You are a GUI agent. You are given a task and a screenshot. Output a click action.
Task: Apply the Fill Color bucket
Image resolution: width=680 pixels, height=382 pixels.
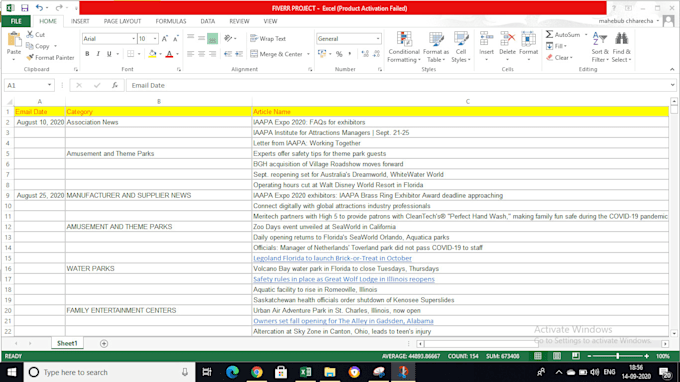coord(152,54)
